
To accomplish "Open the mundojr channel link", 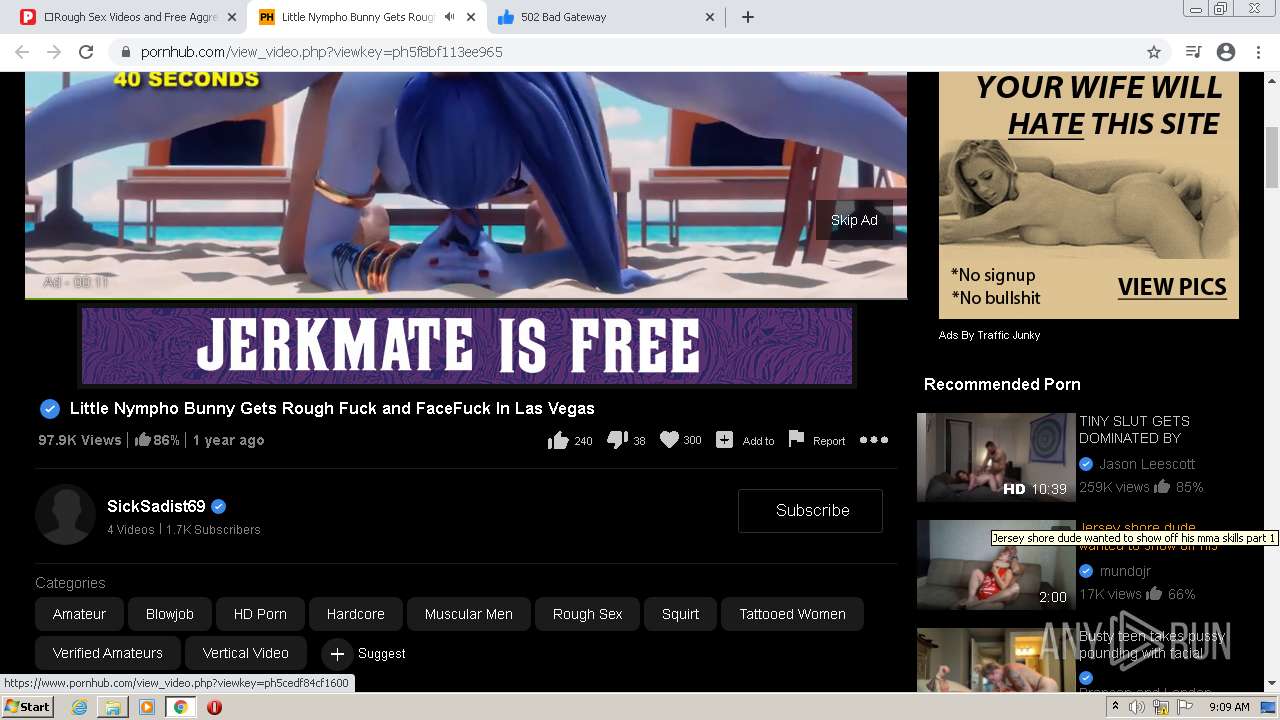I will tap(1125, 571).
